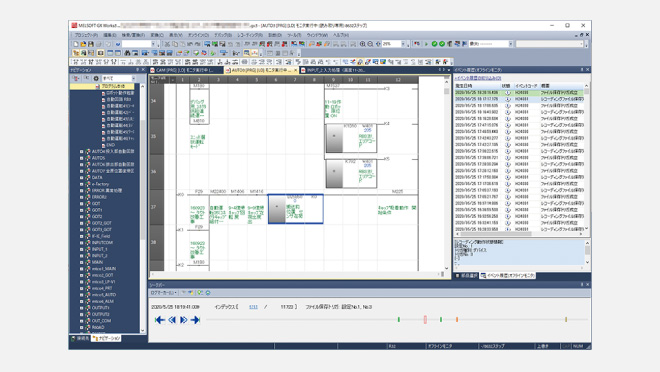Select the first green event history row
This screenshot has height=372, width=660.
pos(519,93)
